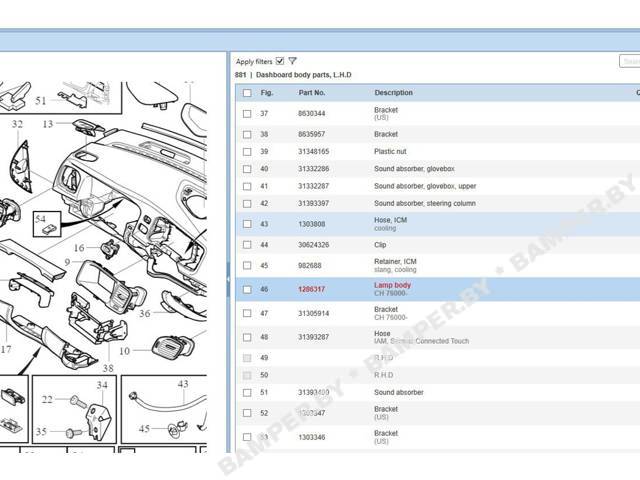Click part 16 in exploded diagram
Viewport: 640px width, 480px height.
(x=110, y=248)
